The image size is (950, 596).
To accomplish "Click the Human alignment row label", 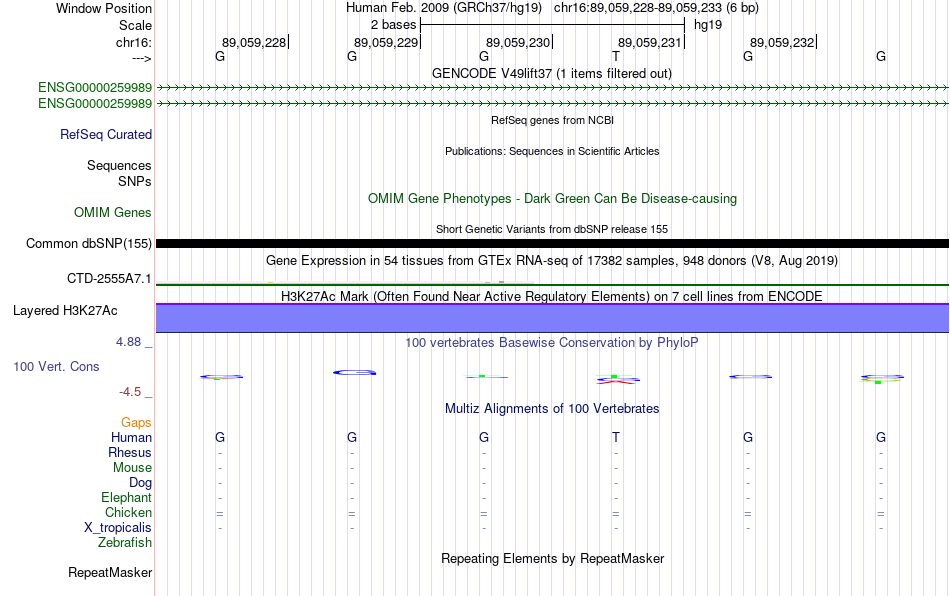I will click(x=131, y=437).
